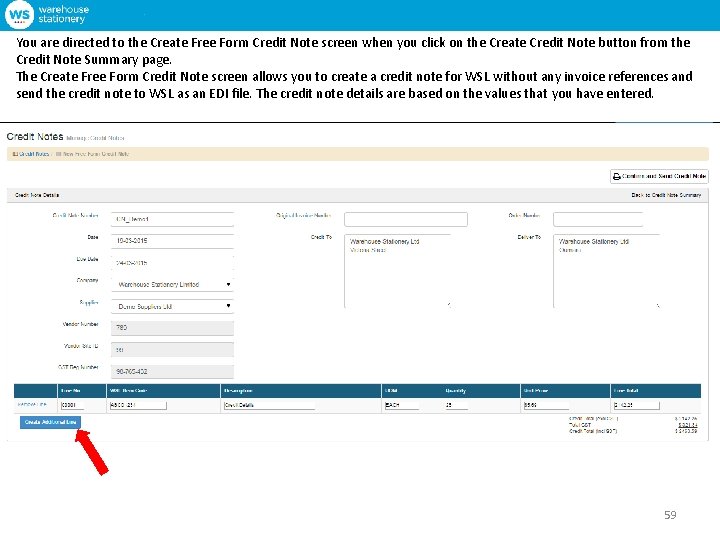
Task: Click Create Additional Line button
Action: click(51, 422)
